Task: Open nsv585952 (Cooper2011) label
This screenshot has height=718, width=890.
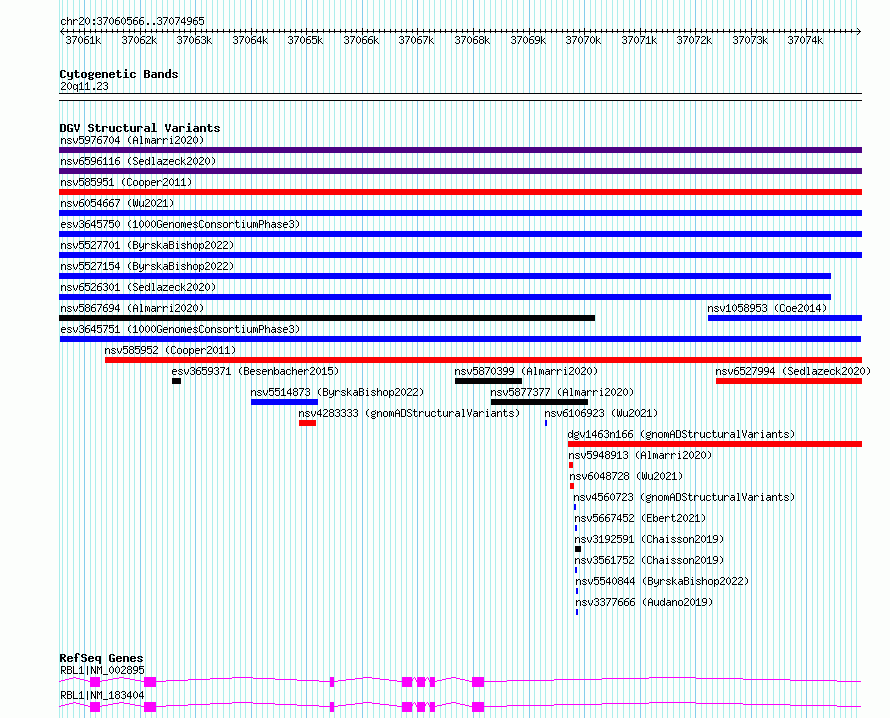Action: point(170,350)
